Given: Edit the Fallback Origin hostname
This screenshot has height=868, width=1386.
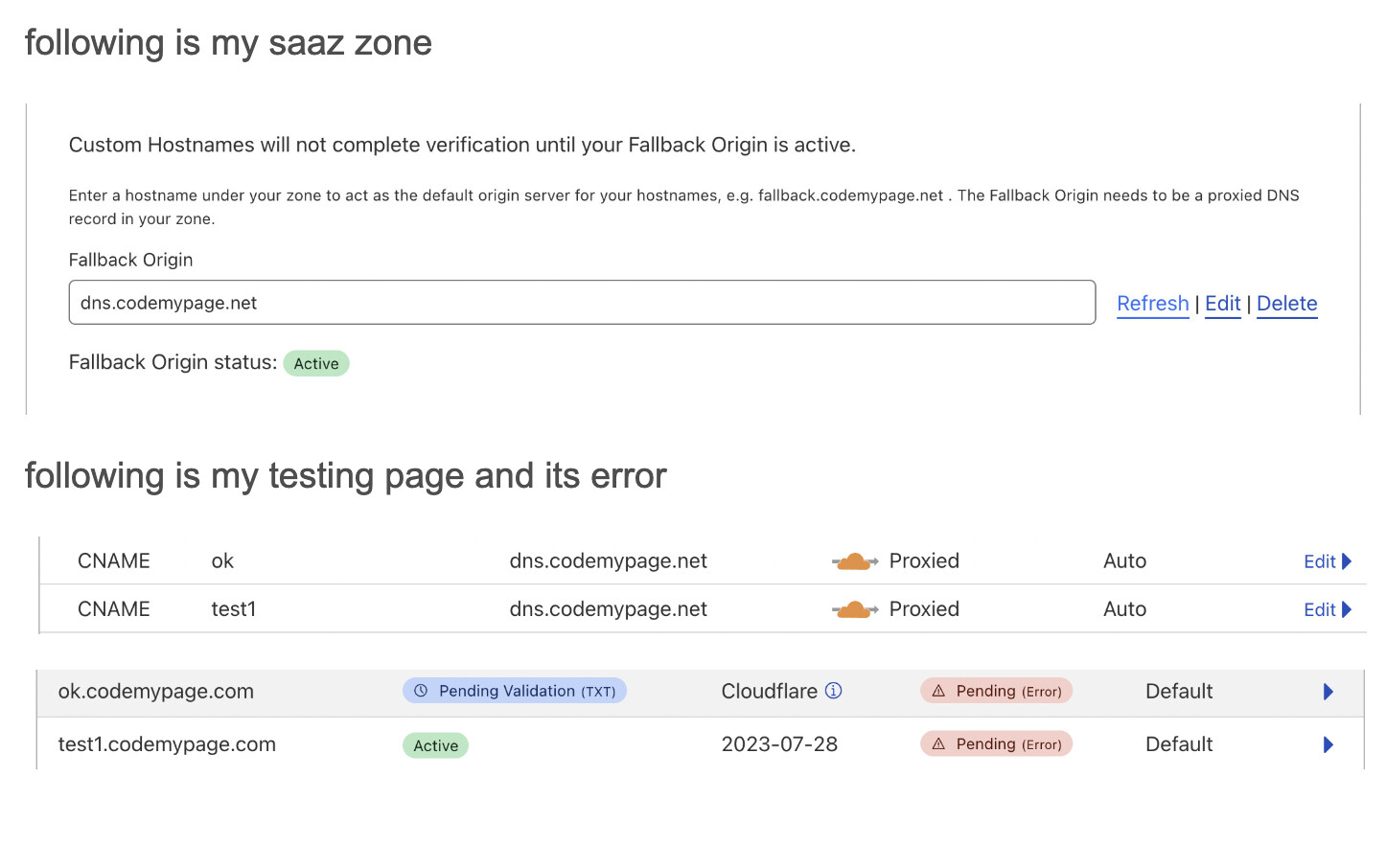Looking at the screenshot, I should coord(1222,304).
